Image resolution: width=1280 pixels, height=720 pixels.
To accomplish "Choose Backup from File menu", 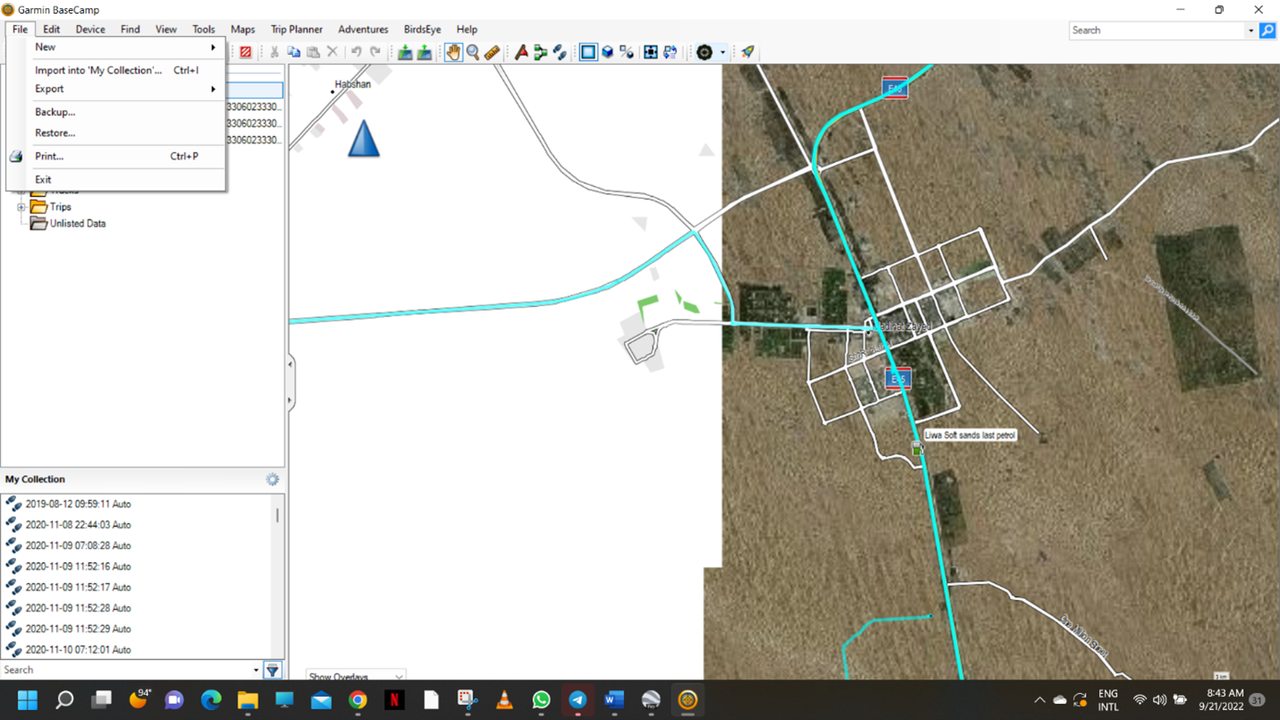I will tap(117, 112).
